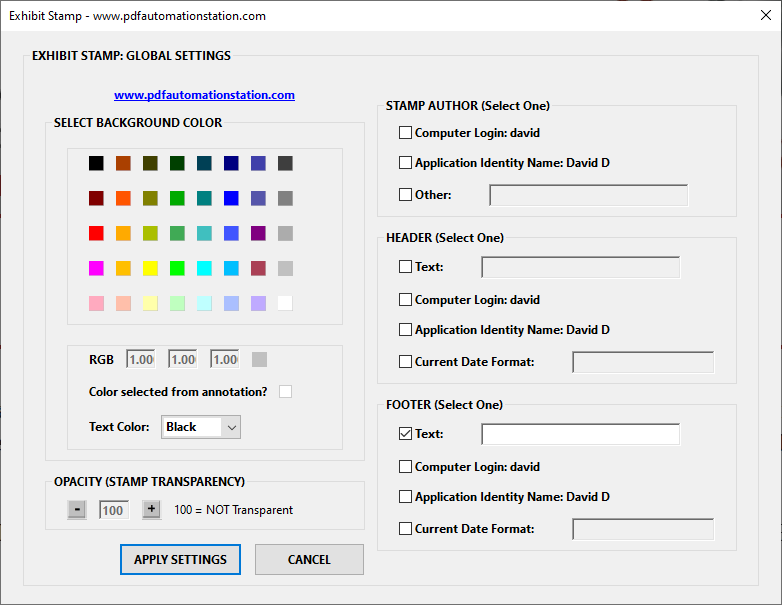Enable the Header Text checkbox
This screenshot has height=605, width=782.
pyautogui.click(x=405, y=267)
